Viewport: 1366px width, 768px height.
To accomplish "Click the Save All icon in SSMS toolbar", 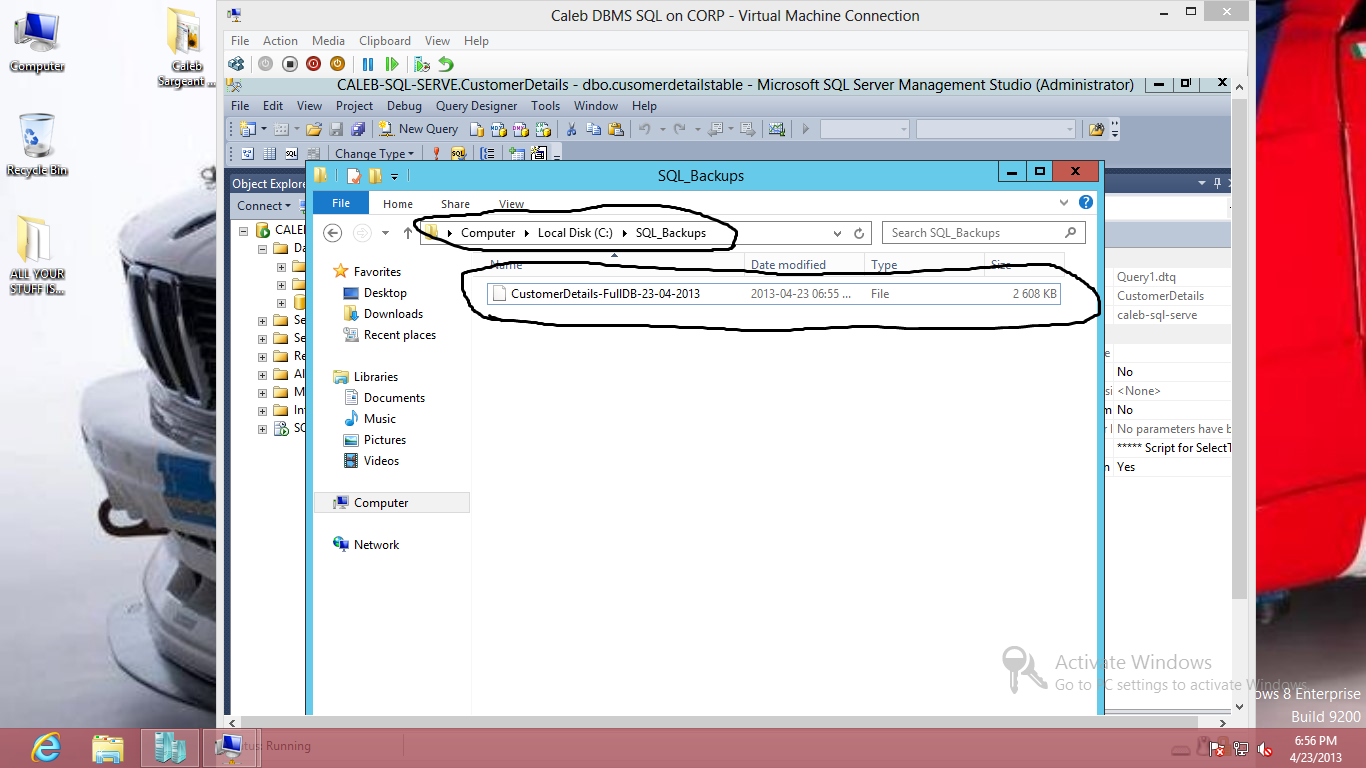I will 358,129.
